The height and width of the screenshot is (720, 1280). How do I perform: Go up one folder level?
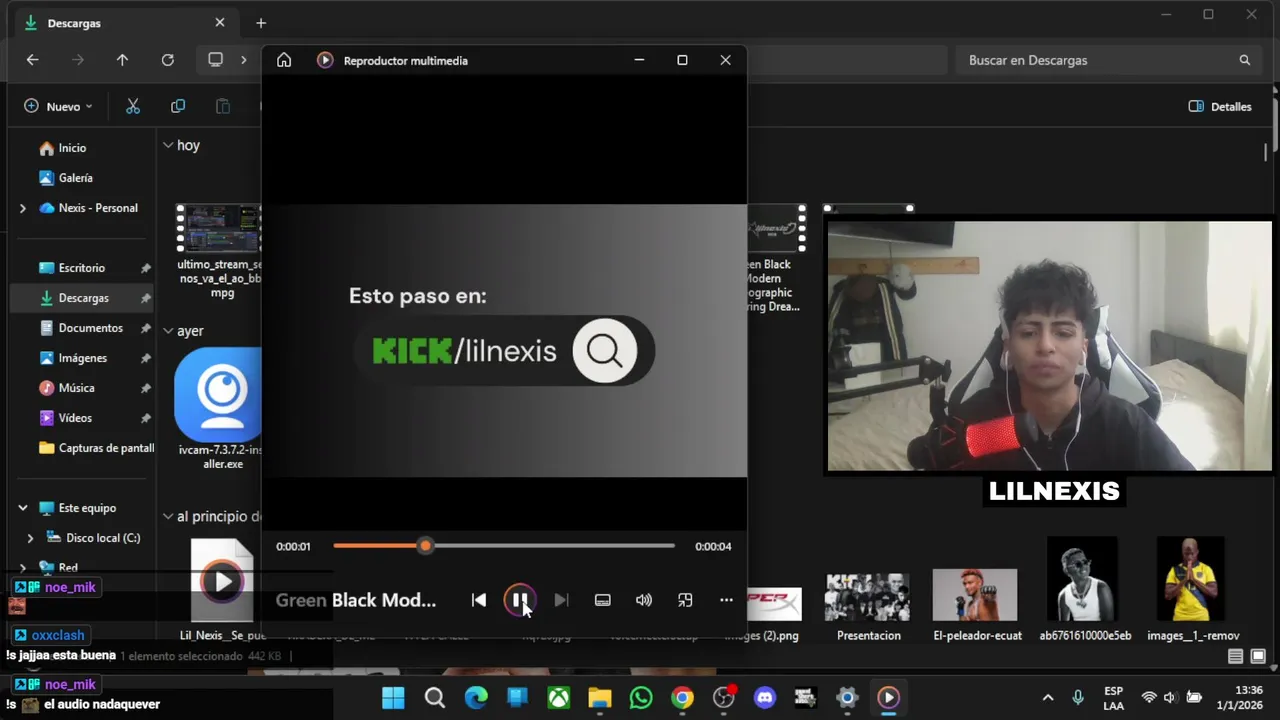tap(122, 60)
